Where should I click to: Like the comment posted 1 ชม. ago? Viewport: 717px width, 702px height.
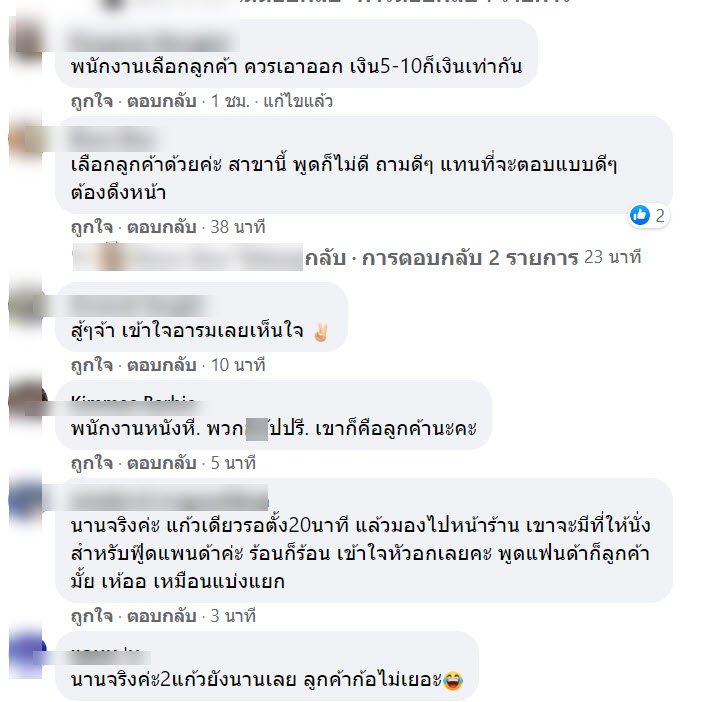coord(92,101)
